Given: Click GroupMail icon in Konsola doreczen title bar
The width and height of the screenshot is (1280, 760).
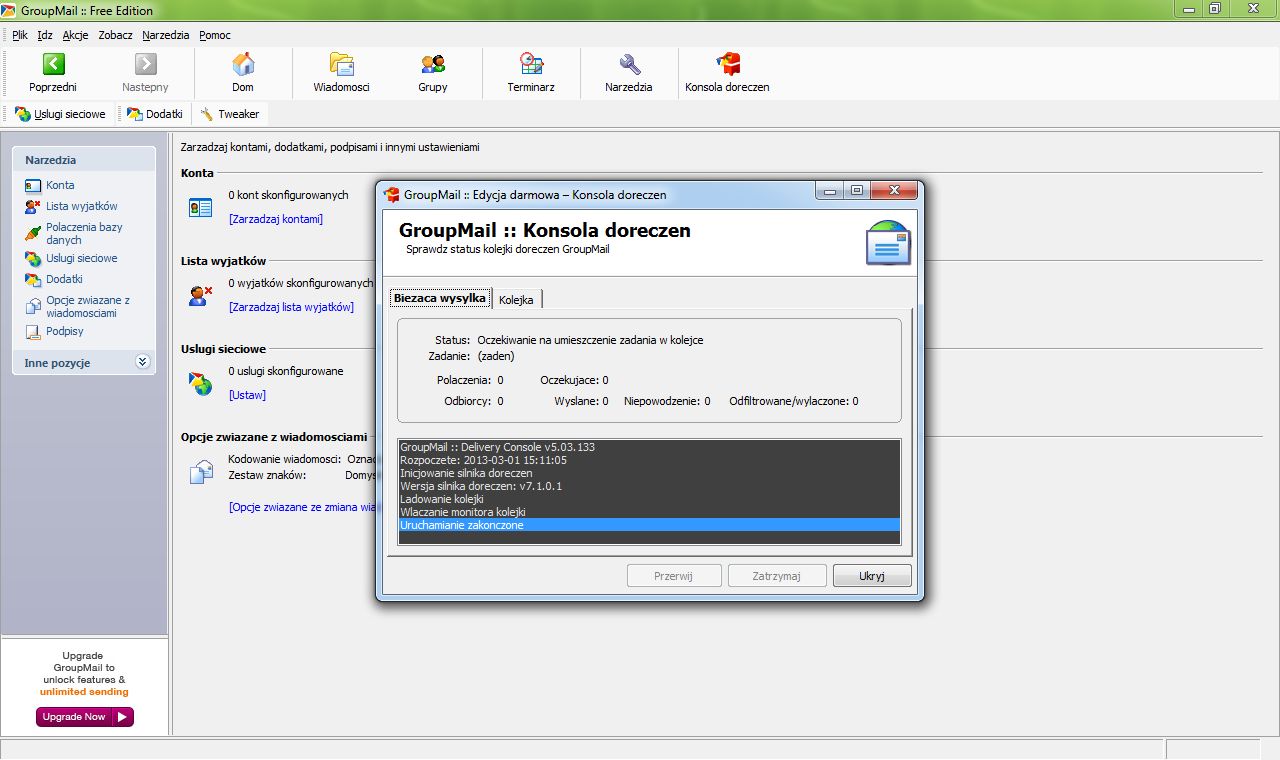Looking at the screenshot, I should [x=392, y=194].
